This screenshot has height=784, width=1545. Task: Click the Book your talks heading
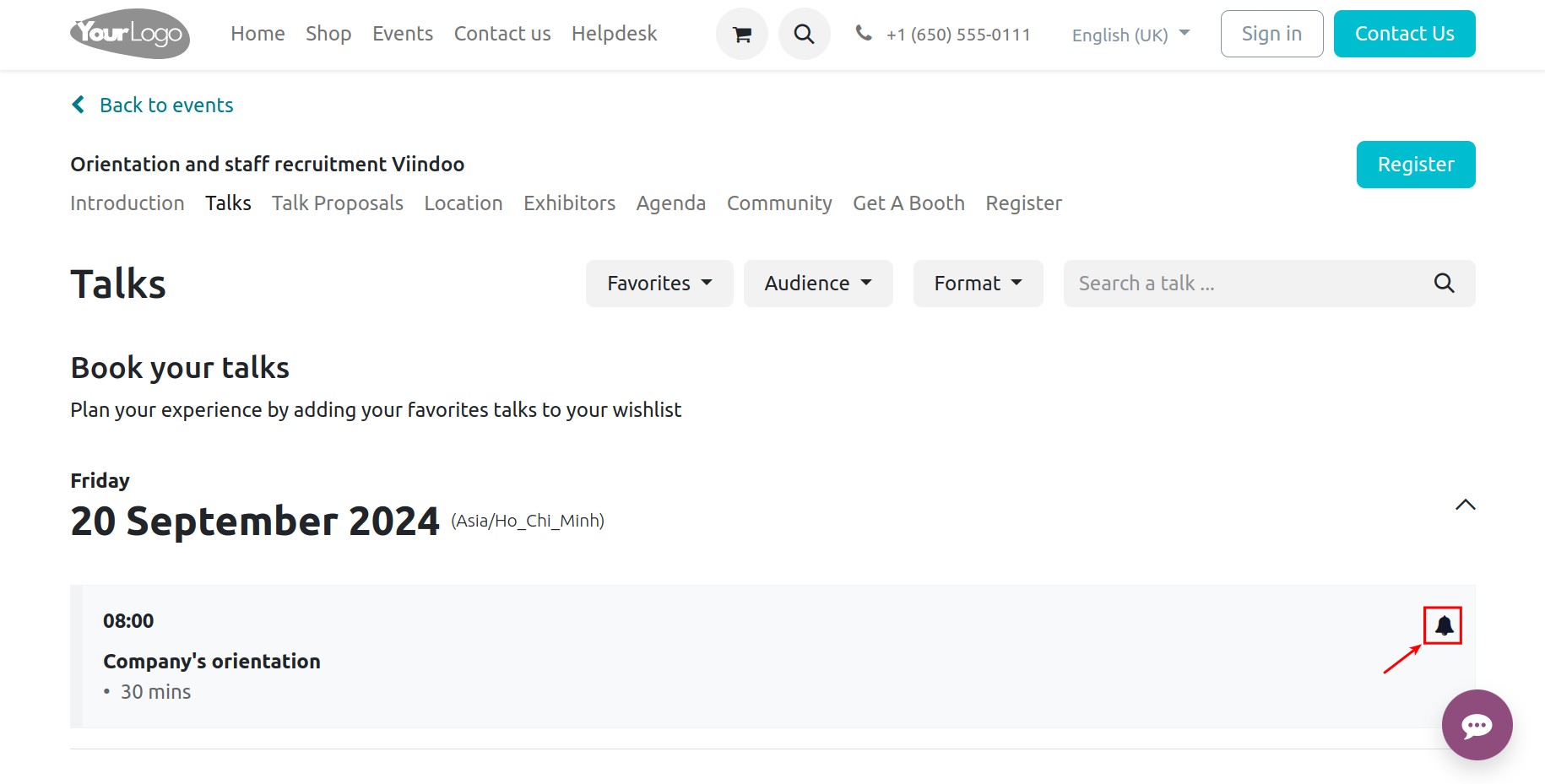point(180,368)
